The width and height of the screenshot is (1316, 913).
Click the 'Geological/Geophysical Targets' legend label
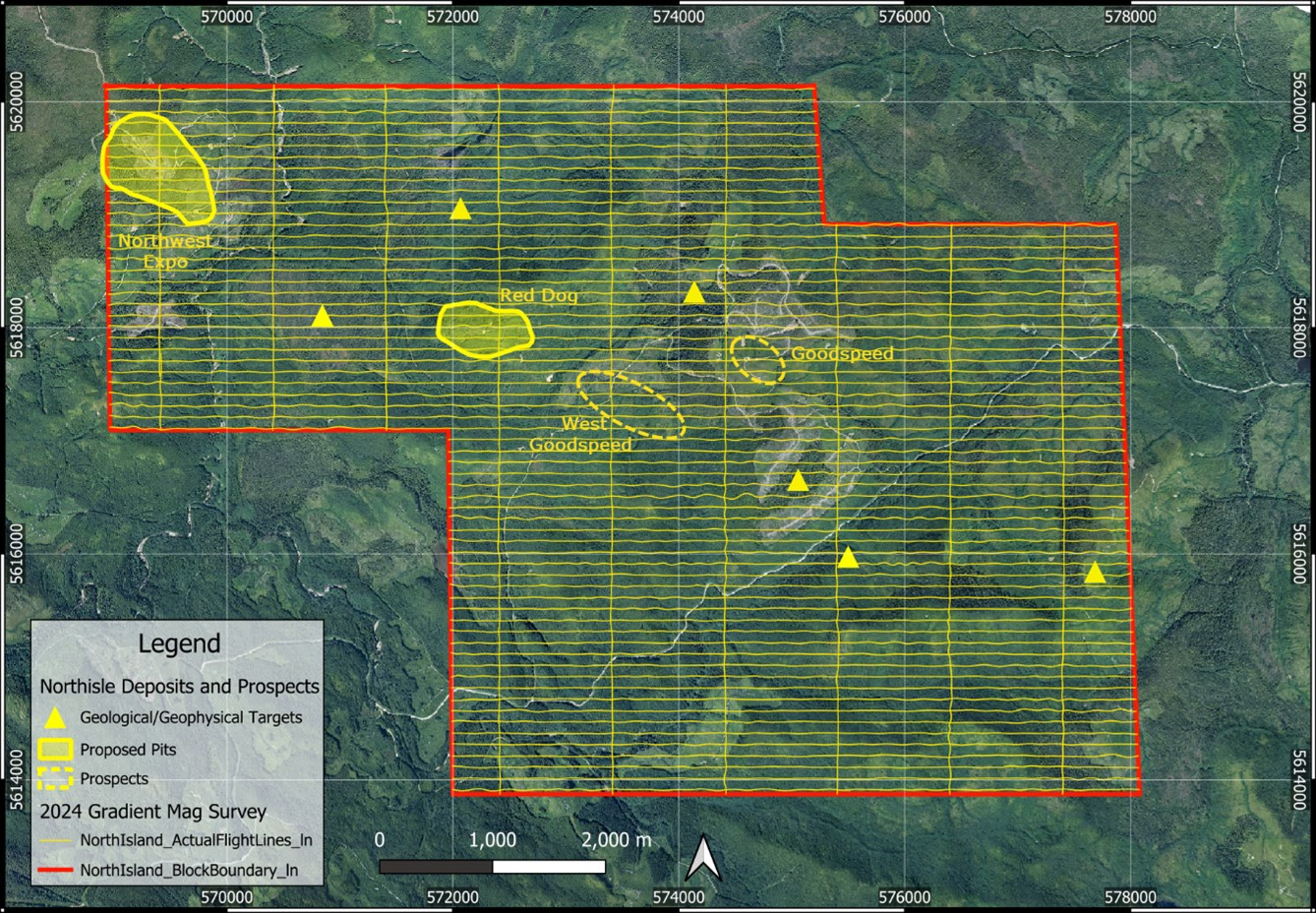point(191,718)
